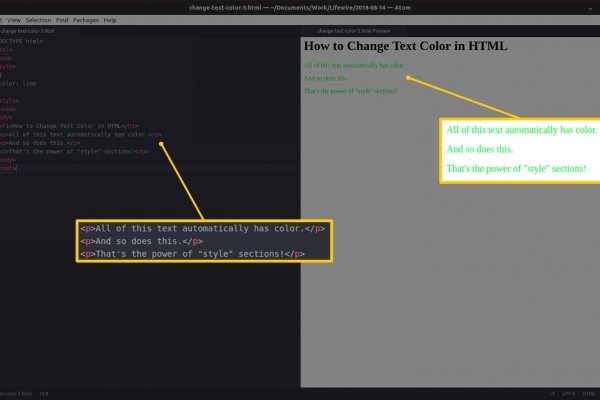The height and width of the screenshot is (400, 600).
Task: Click the h1 heading line in the code
Action: point(70,126)
